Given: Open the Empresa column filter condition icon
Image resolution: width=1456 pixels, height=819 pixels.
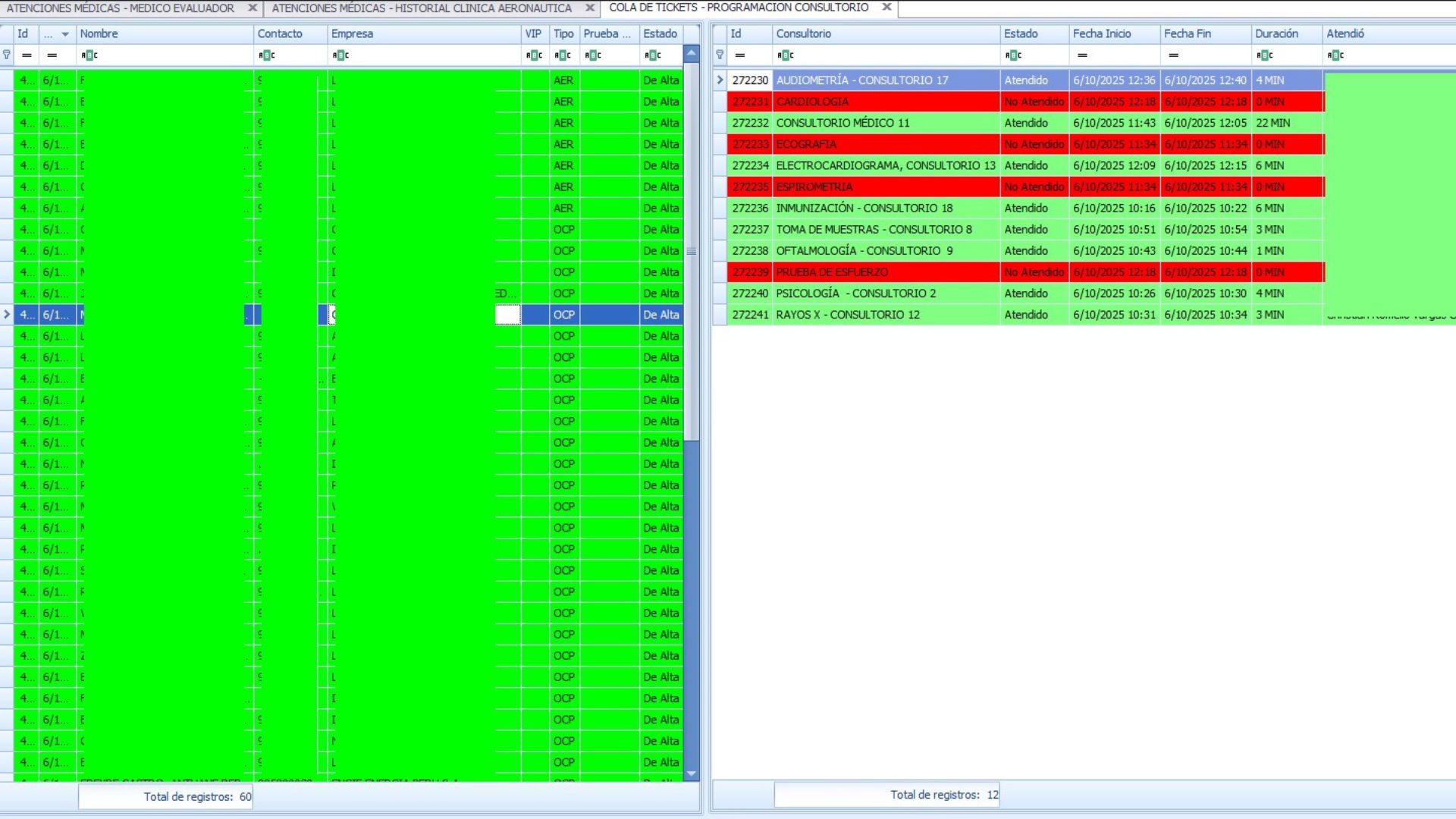Looking at the screenshot, I should tap(340, 55).
